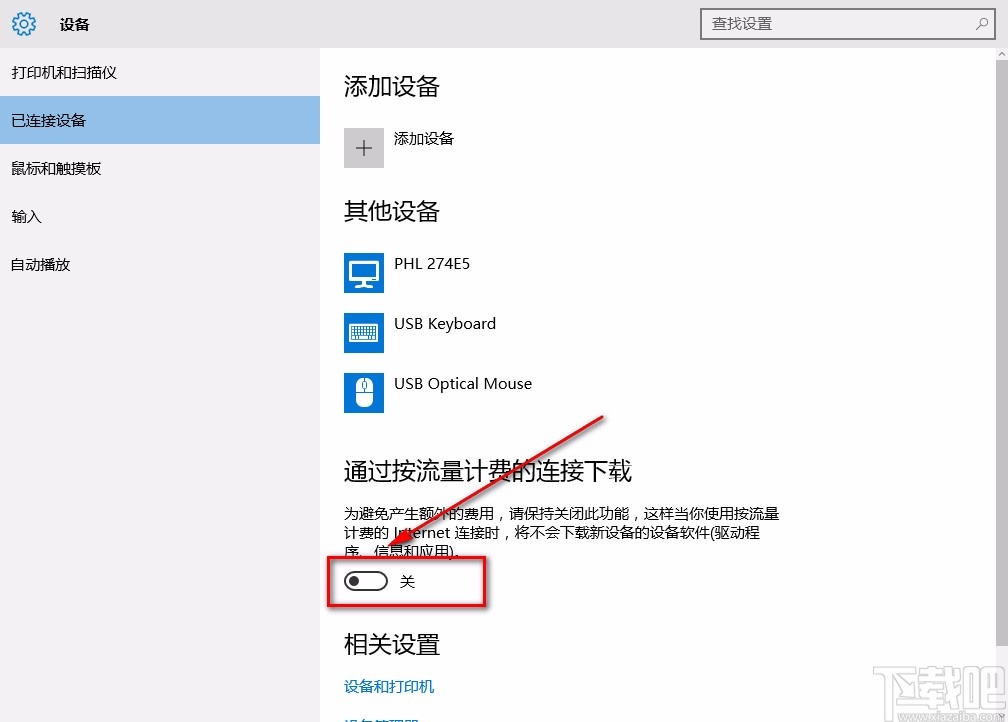Switch to the 输入 section
Image resolution: width=1008 pixels, height=722 pixels.
(25, 216)
